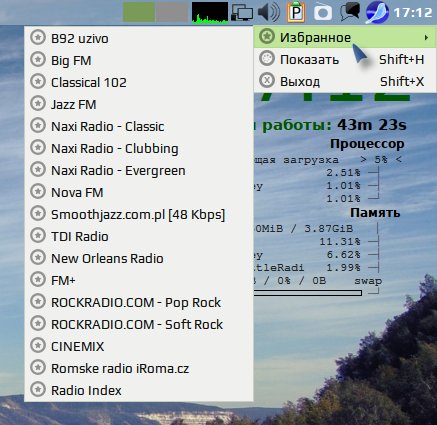Switch to the gray workspace pager square
The image size is (437, 425).
tap(172, 13)
